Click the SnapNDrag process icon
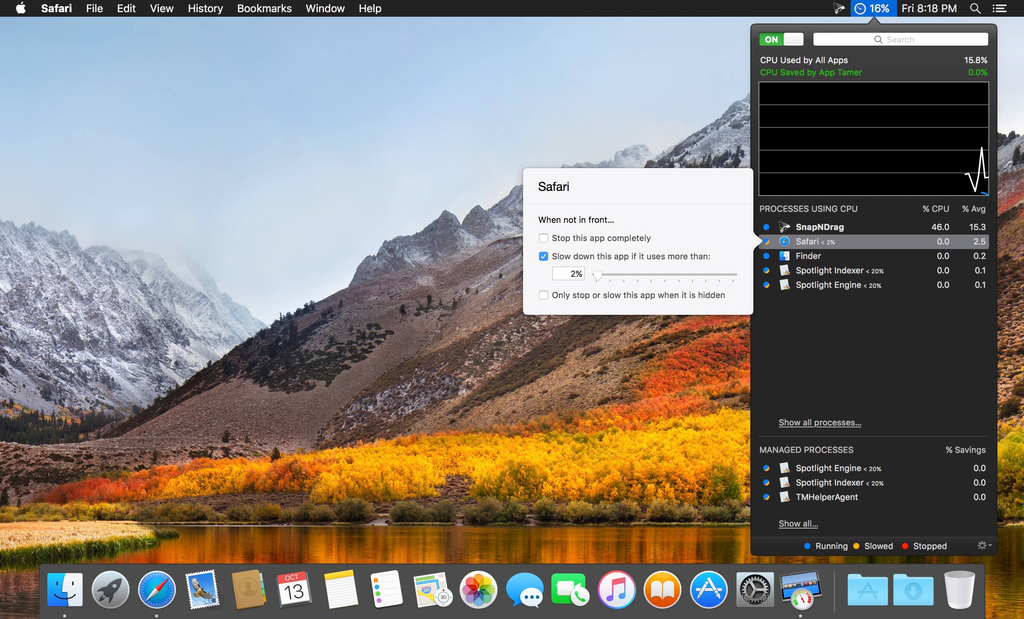 (785, 227)
